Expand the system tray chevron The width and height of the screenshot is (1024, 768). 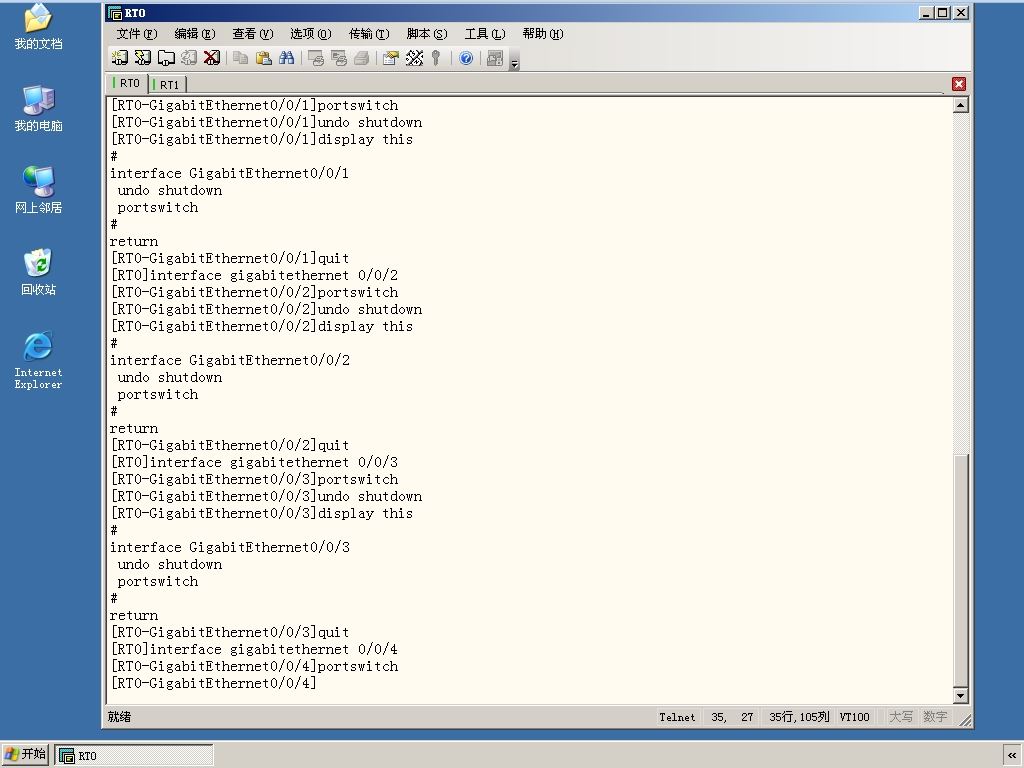point(1012,756)
